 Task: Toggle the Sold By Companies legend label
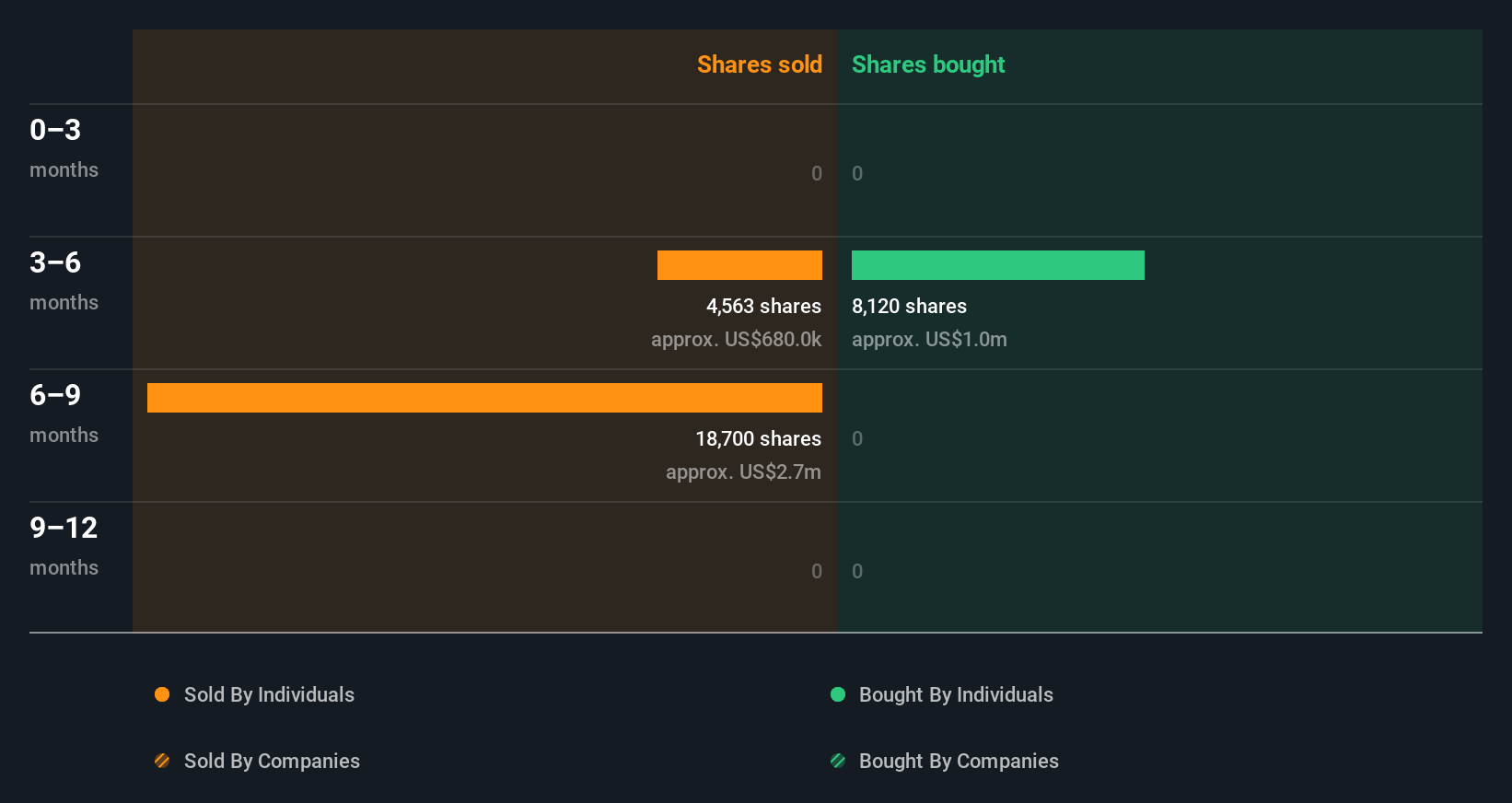click(x=272, y=761)
